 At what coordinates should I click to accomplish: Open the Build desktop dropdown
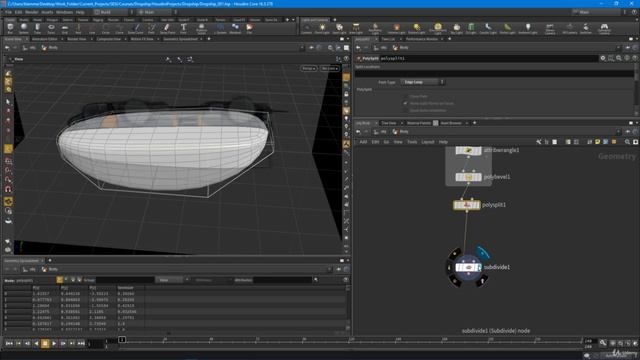pos(114,12)
